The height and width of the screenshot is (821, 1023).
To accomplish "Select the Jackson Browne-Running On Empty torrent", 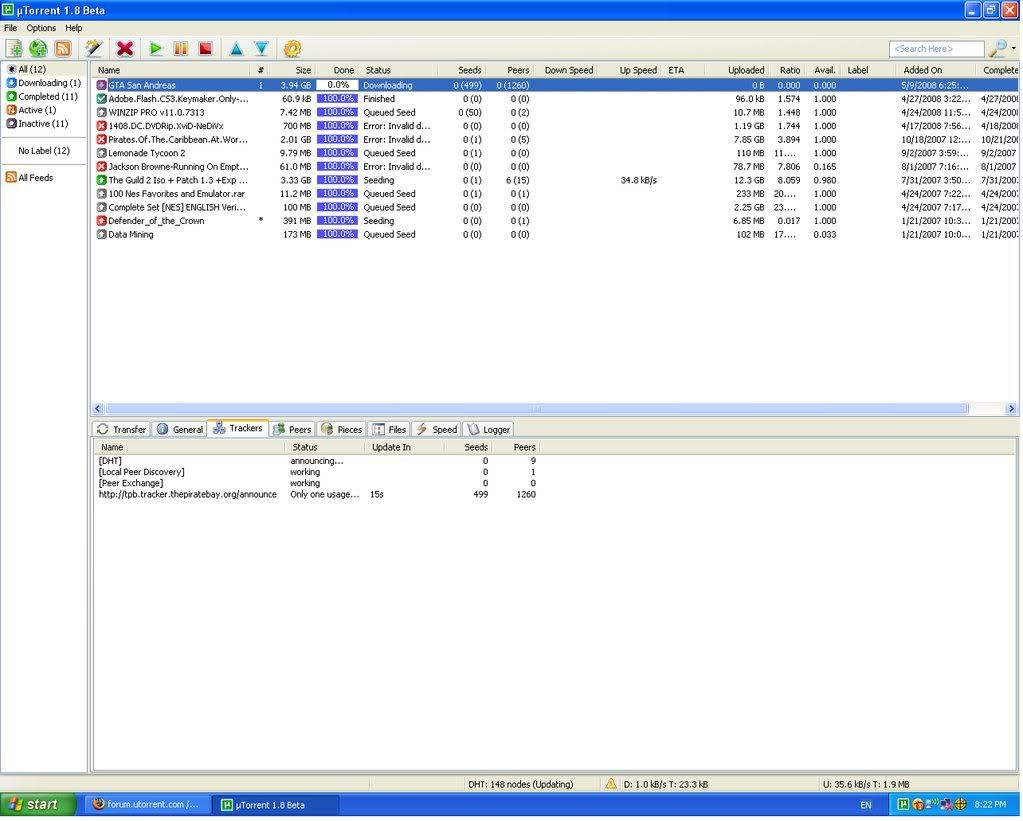I will coord(557,166).
